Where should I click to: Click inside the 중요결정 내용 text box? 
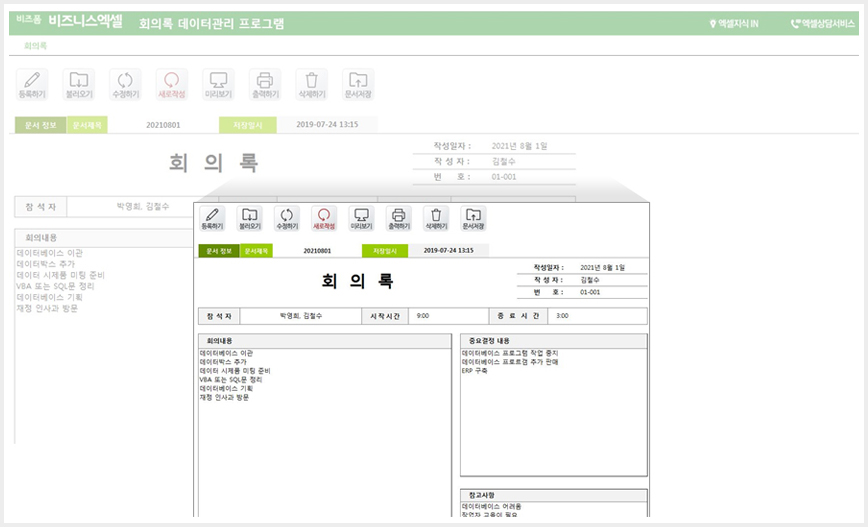(x=554, y=412)
